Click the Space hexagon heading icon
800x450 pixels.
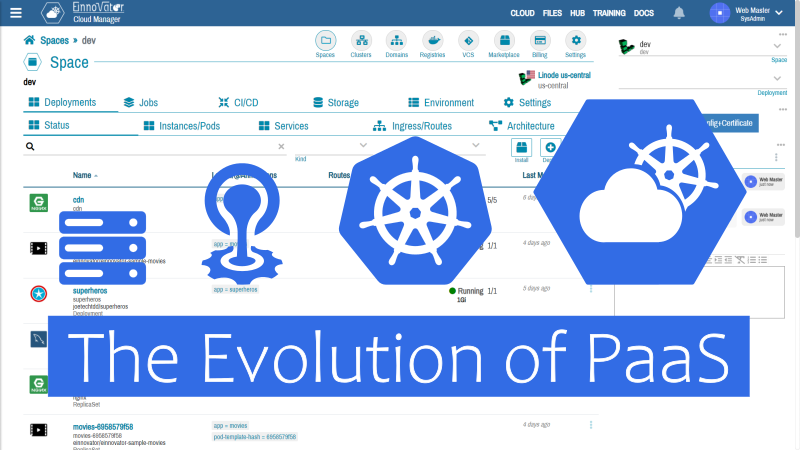click(x=32, y=62)
